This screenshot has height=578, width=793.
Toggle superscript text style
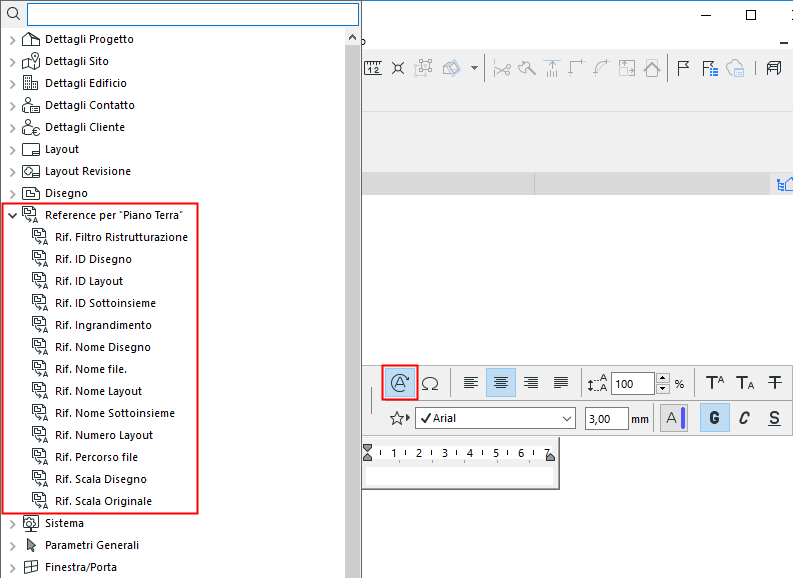(715, 383)
